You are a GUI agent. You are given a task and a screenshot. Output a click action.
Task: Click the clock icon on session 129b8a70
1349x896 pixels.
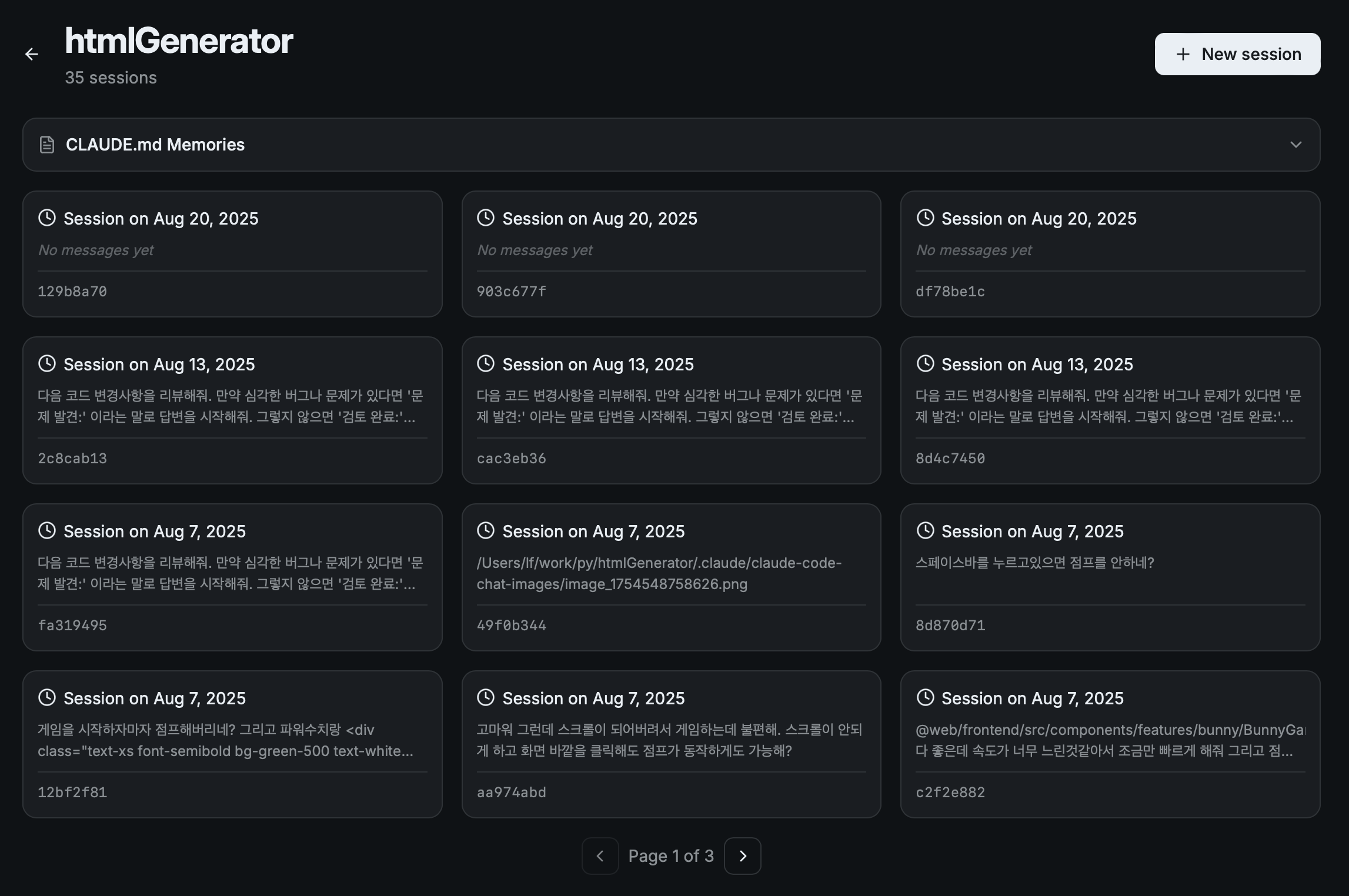click(x=47, y=218)
